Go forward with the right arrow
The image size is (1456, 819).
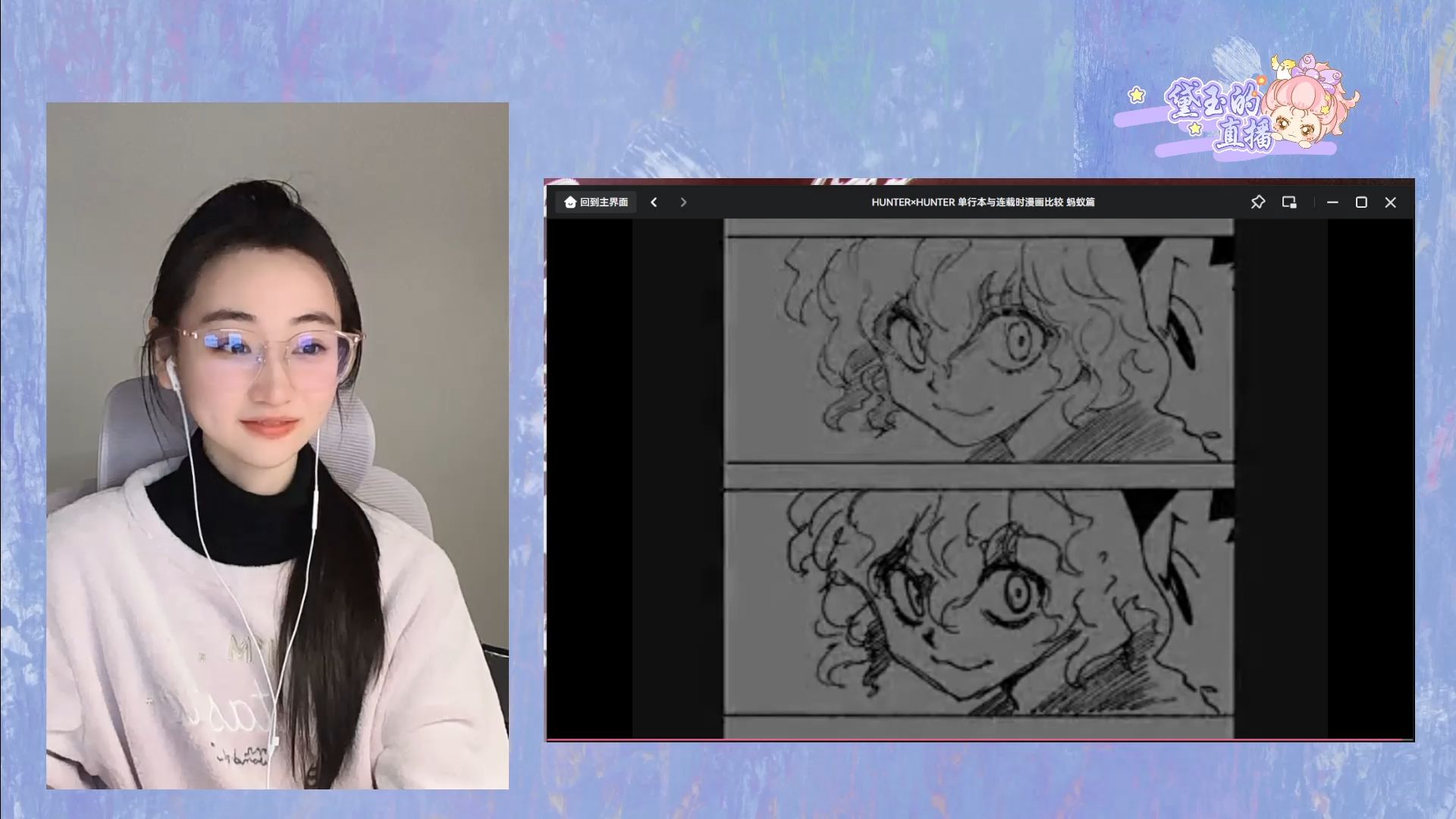click(x=683, y=202)
